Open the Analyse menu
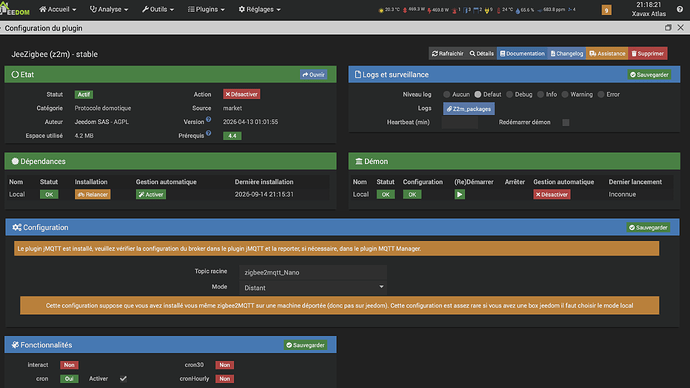690x388 pixels. (109, 9)
